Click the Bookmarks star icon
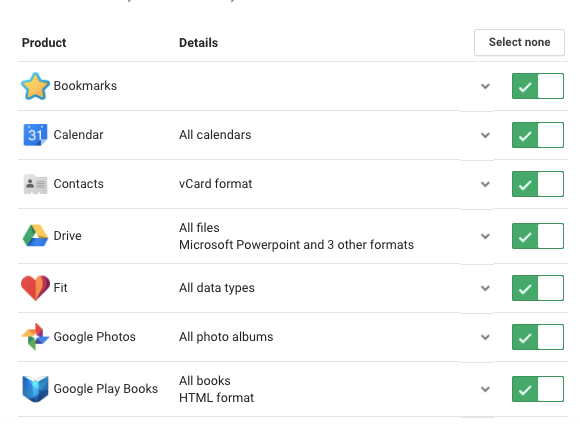 (x=35, y=86)
